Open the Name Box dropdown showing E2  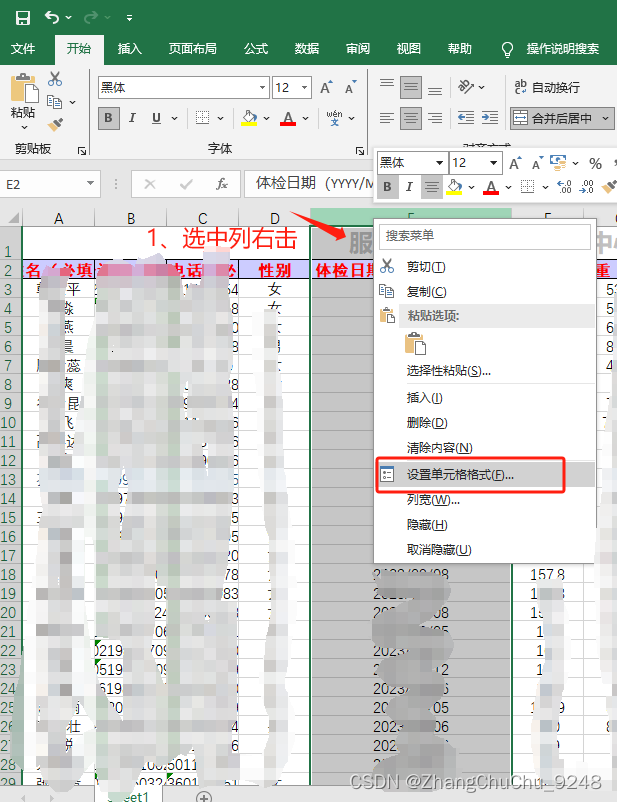[91, 184]
